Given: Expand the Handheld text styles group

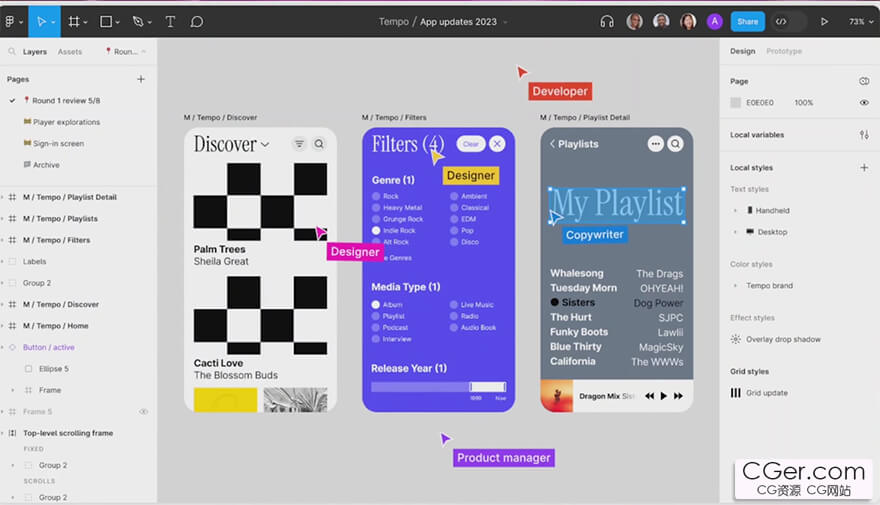Looking at the screenshot, I should tap(735, 210).
